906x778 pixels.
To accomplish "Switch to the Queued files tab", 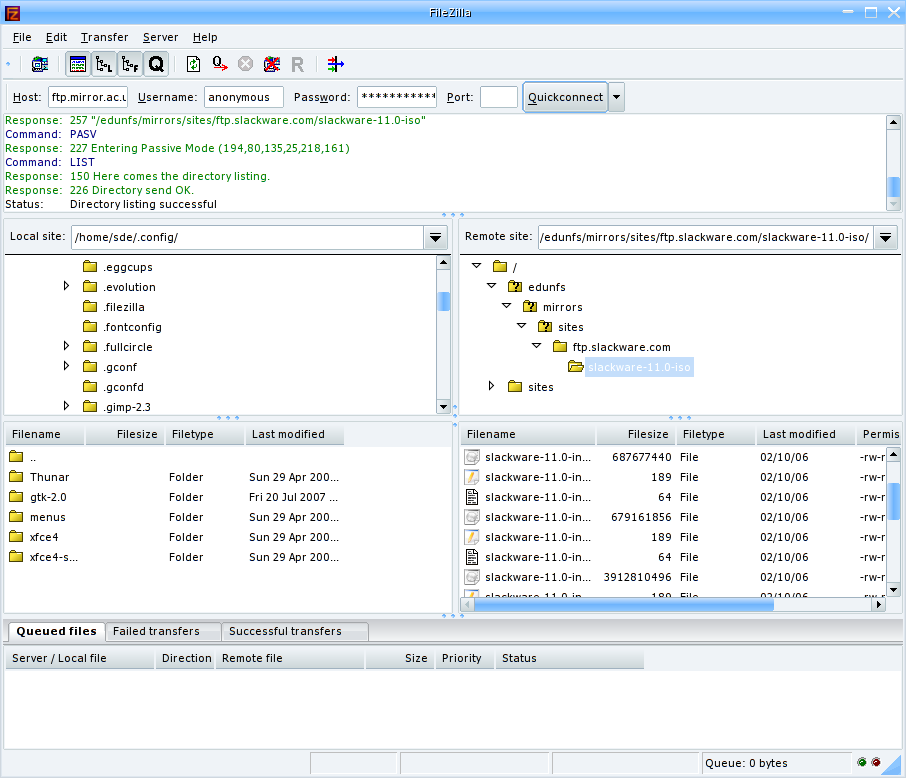I will coord(56,631).
